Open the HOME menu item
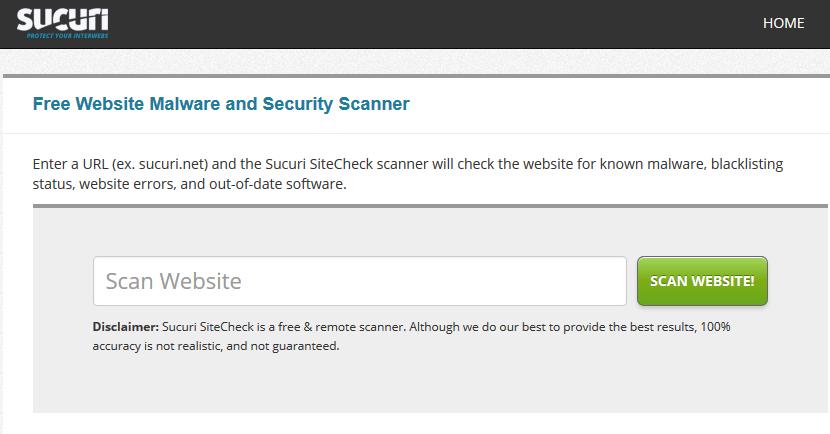 pyautogui.click(x=783, y=23)
